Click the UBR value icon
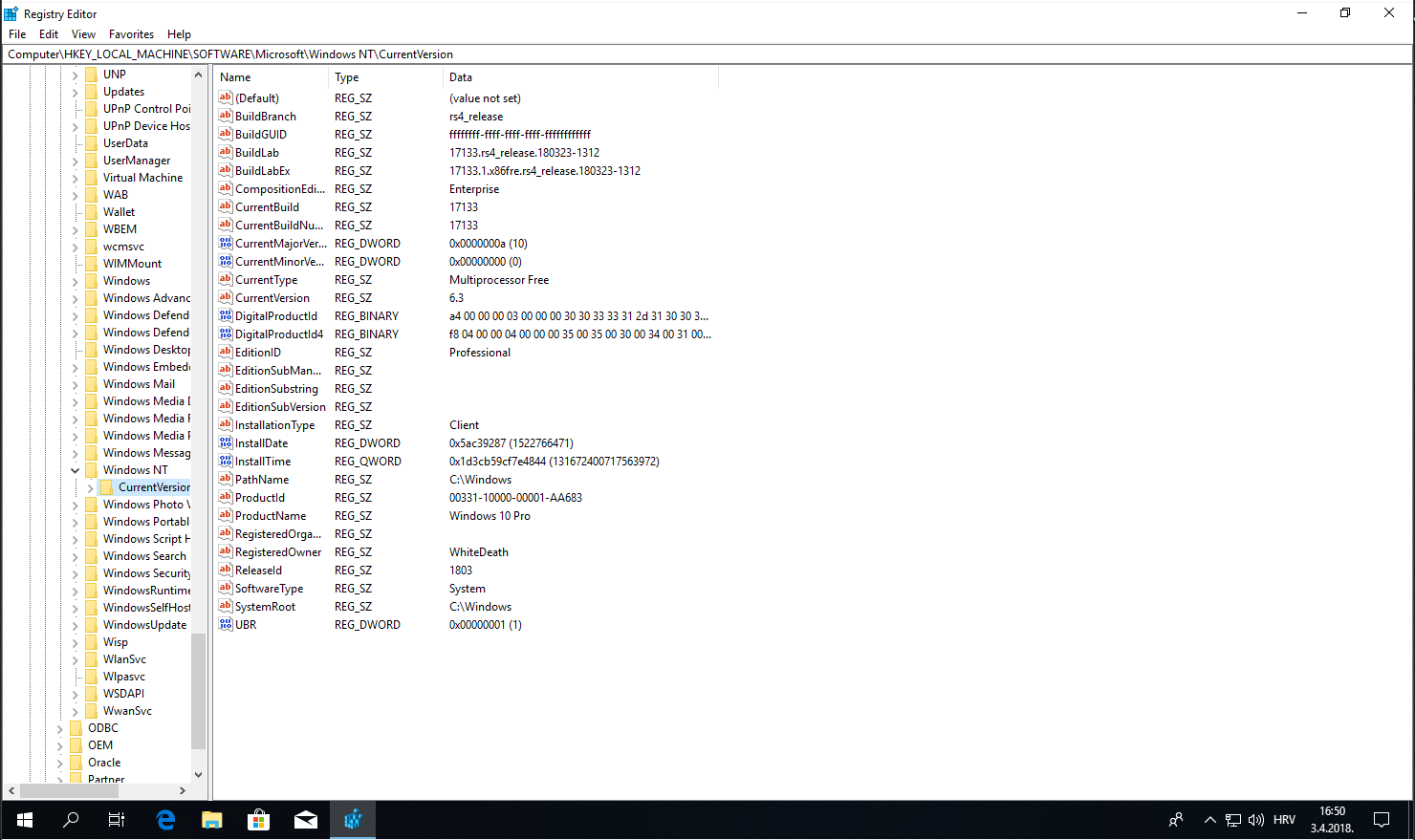This screenshot has height=840, width=1415. coord(226,624)
